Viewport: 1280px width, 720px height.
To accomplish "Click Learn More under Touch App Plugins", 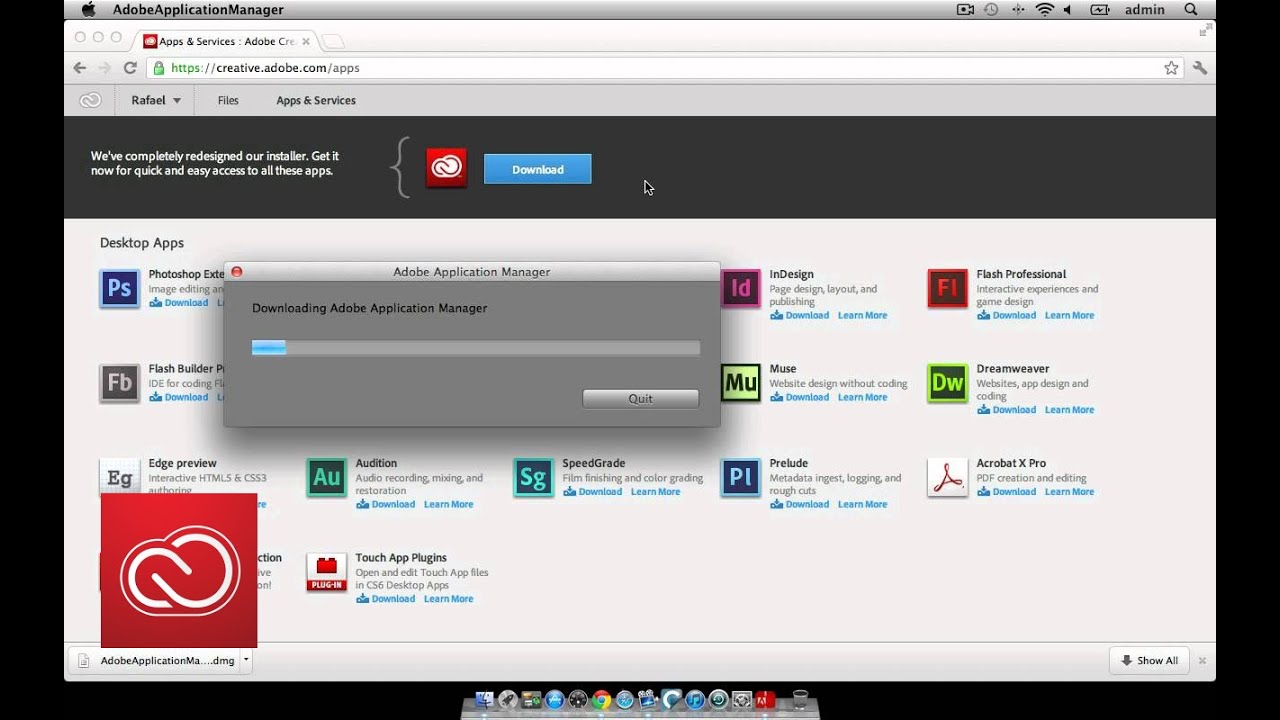I will [448, 598].
